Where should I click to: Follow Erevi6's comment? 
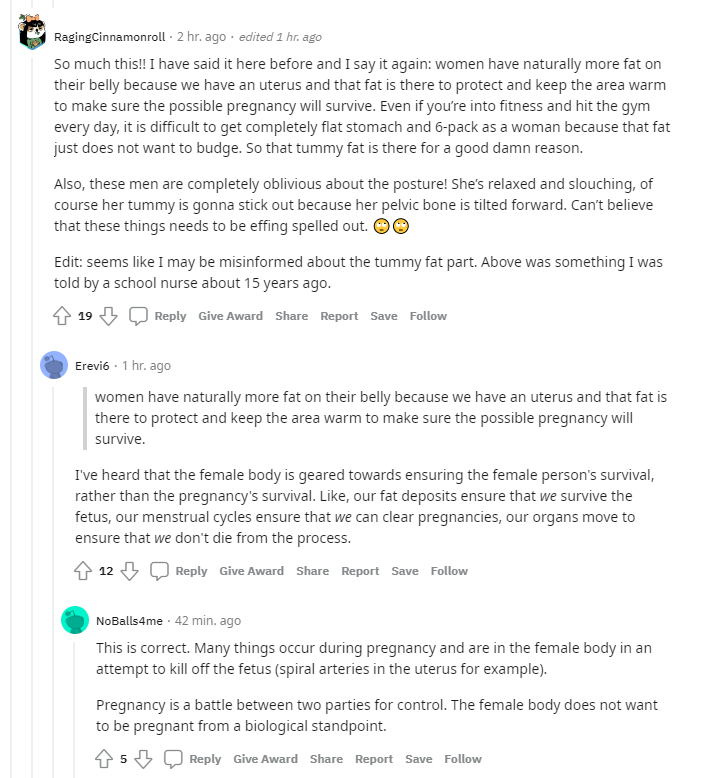click(449, 571)
